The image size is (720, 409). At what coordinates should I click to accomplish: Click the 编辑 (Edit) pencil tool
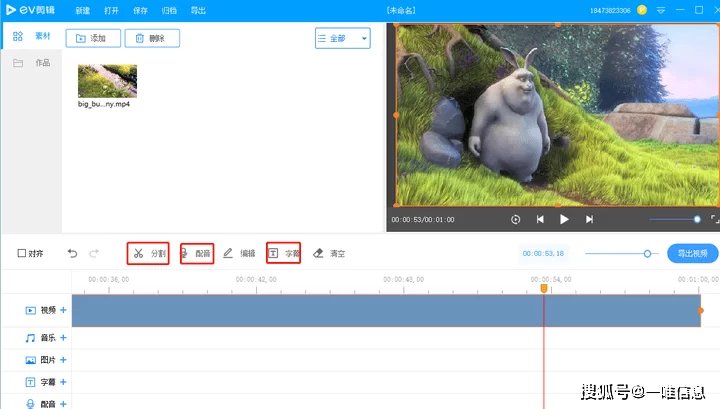(x=239, y=253)
